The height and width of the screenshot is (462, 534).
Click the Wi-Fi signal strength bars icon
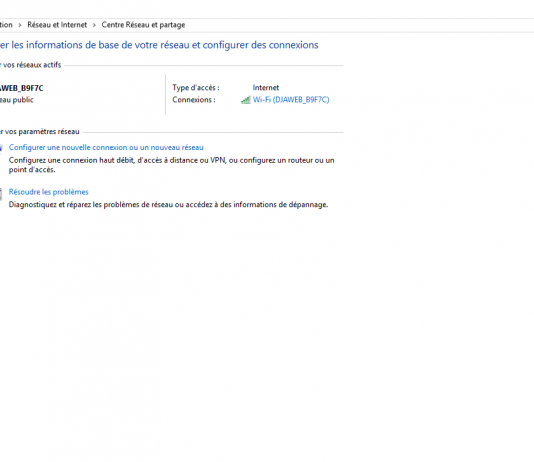point(246,100)
